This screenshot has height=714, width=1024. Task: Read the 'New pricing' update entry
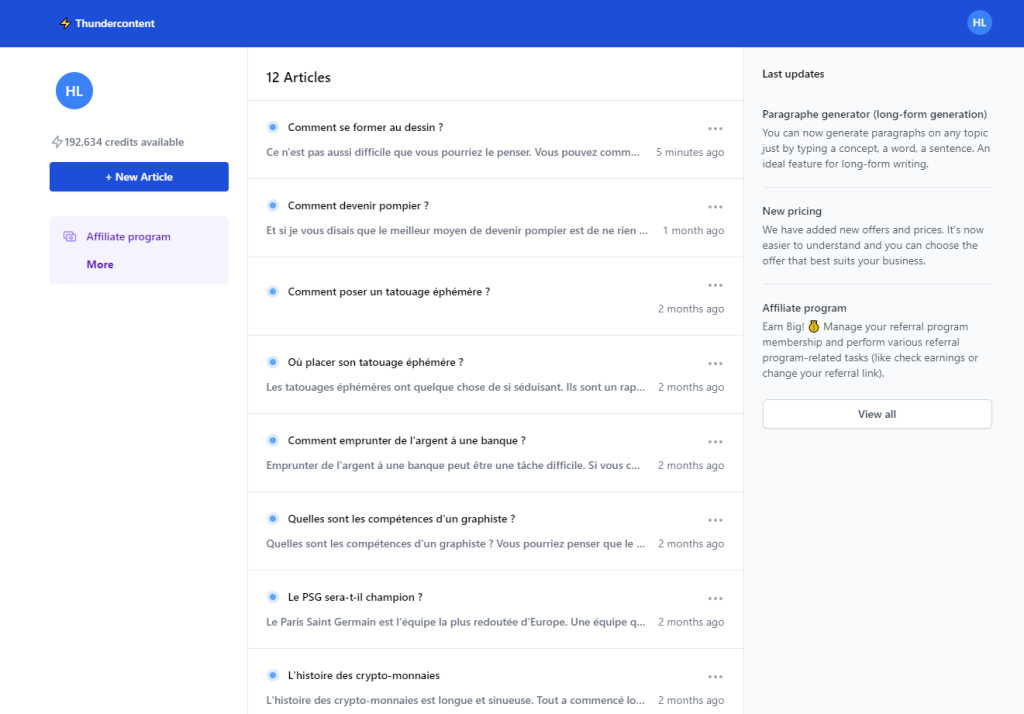pyautogui.click(x=792, y=211)
